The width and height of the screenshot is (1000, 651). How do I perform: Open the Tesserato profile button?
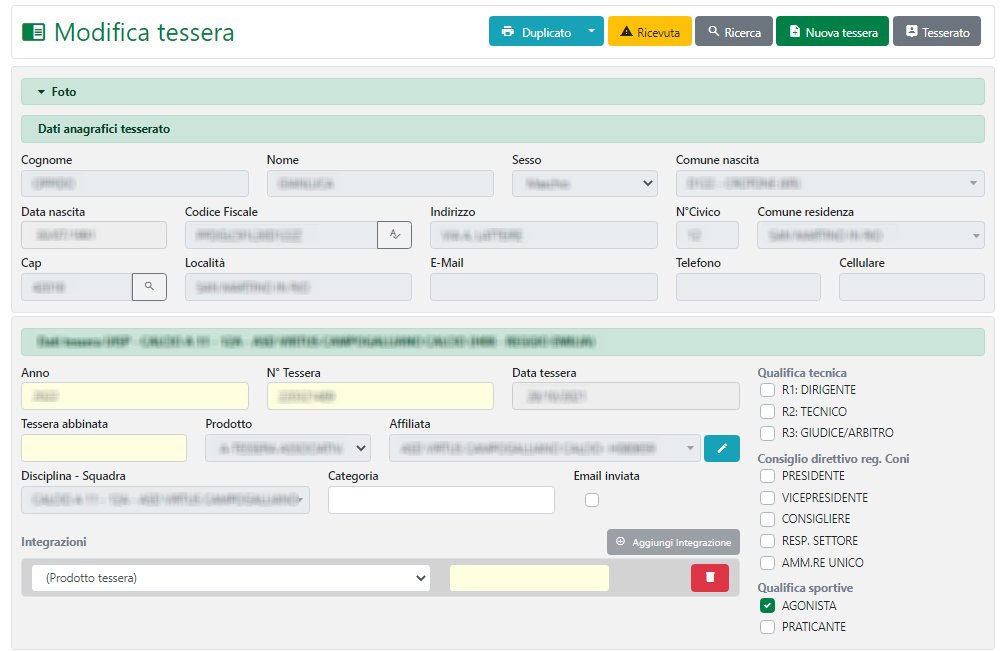[936, 32]
